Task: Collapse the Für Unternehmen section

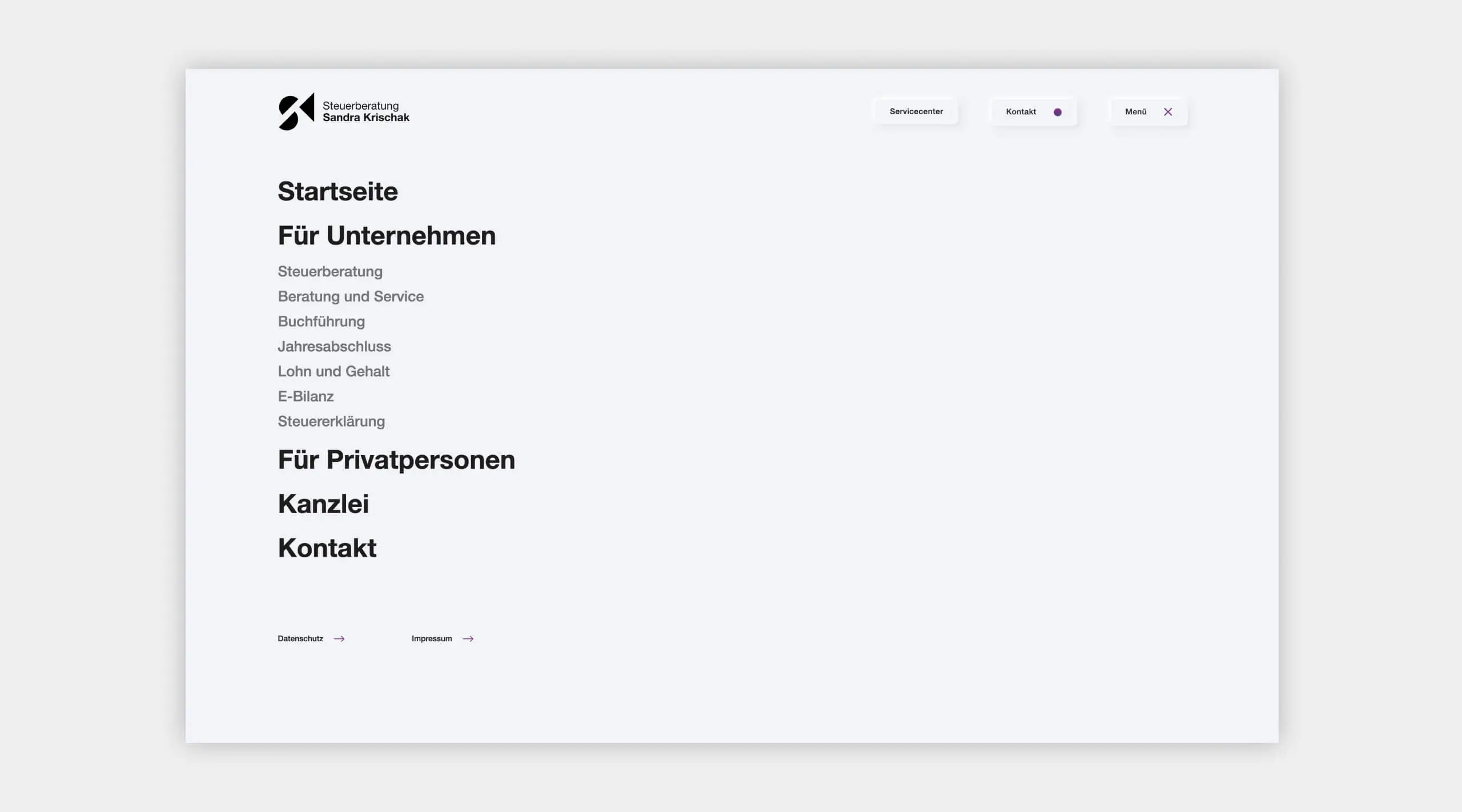Action: (x=387, y=236)
